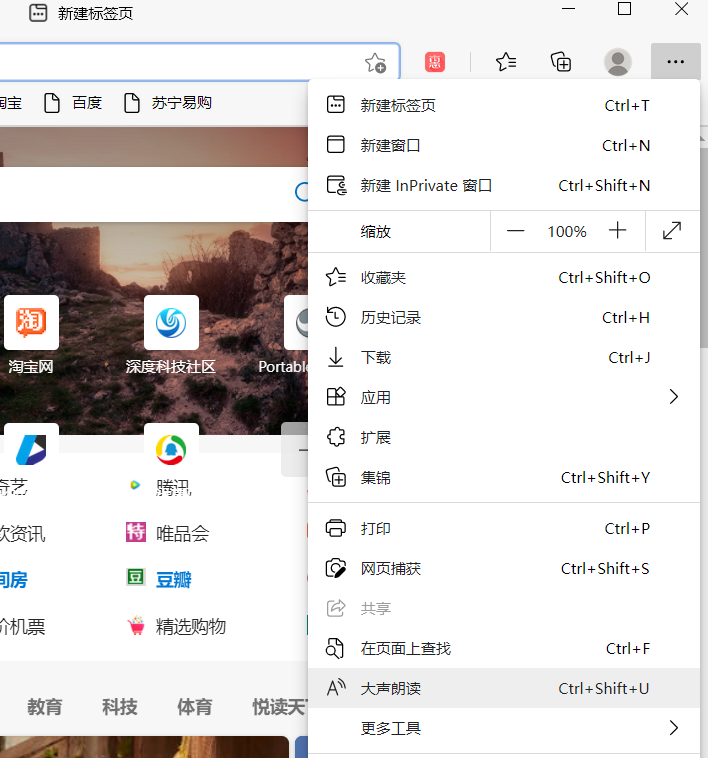The height and width of the screenshot is (758, 708).
Task: Switch to 体育 news tab
Action: click(194, 707)
